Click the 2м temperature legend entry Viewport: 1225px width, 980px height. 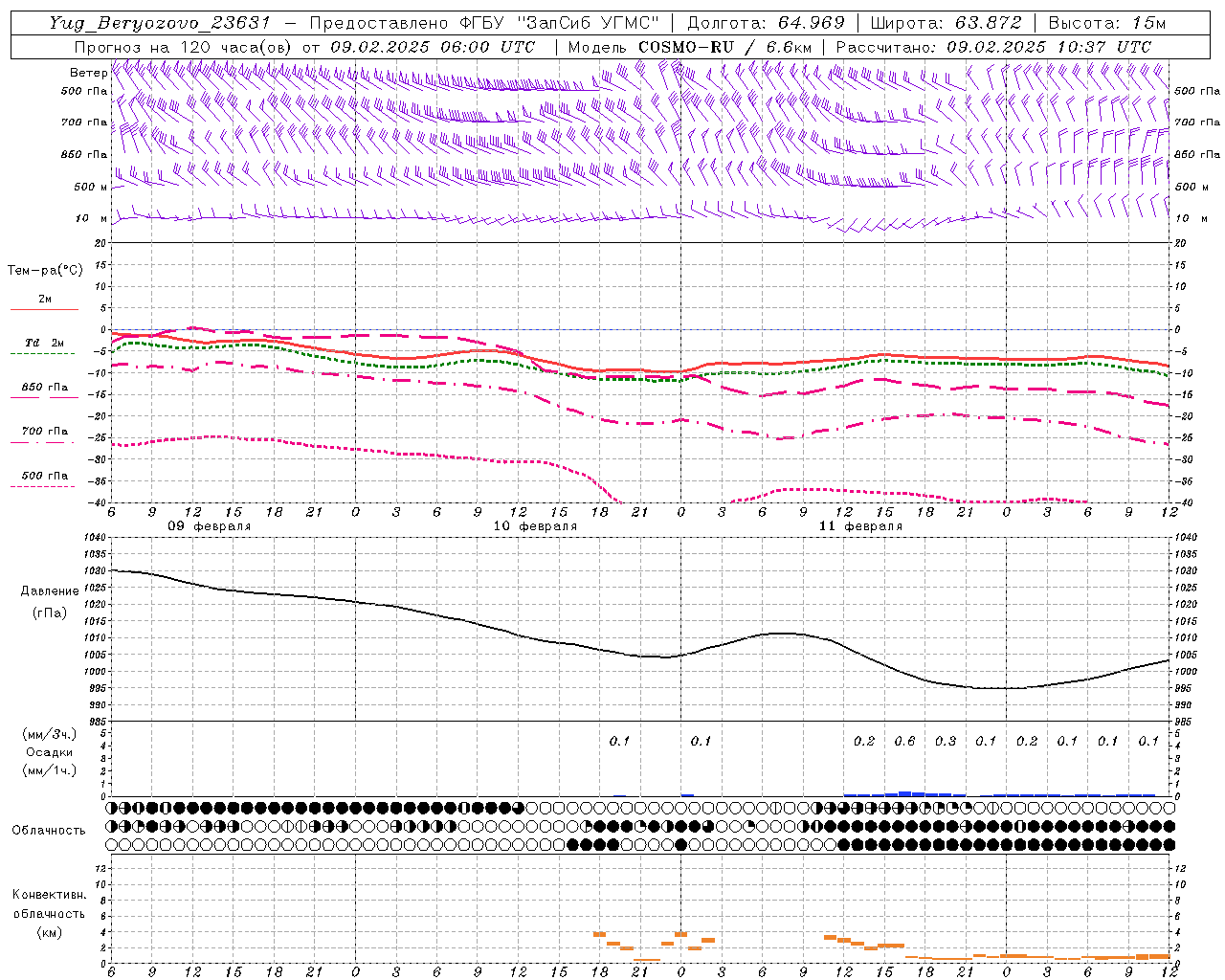click(45, 300)
